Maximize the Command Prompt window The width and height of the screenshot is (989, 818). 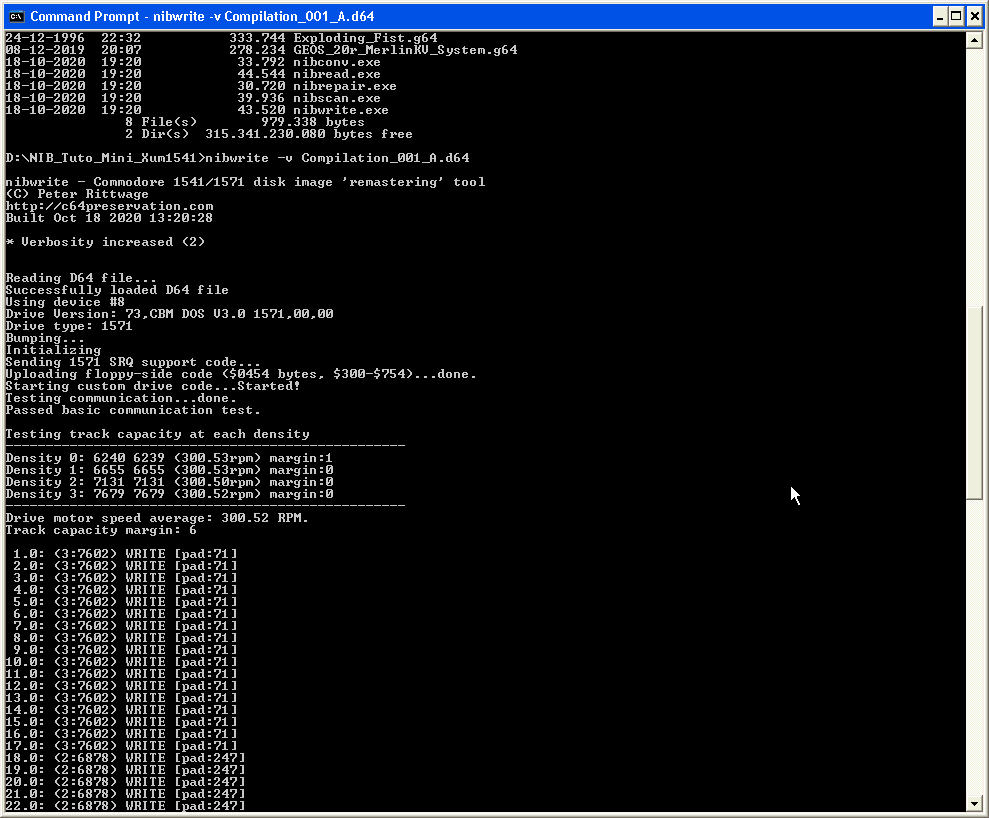tap(957, 16)
